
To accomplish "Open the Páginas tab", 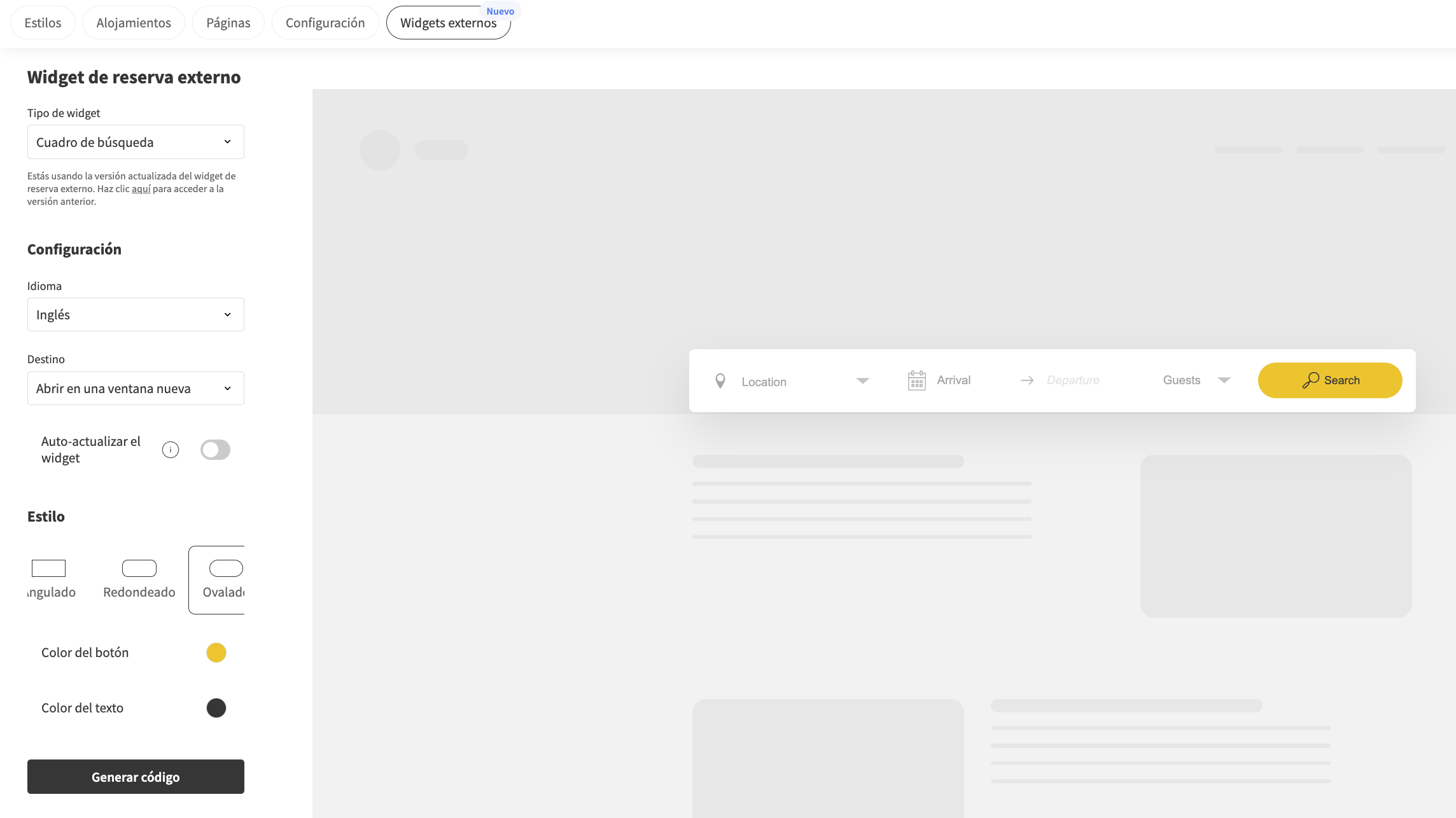I will pos(228,23).
